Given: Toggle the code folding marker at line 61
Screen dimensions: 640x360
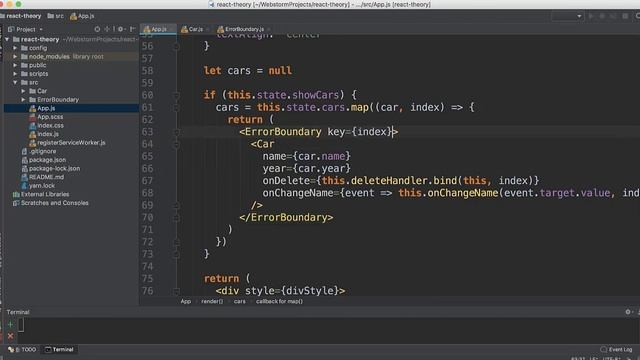Looking at the screenshot, I should point(176,107).
